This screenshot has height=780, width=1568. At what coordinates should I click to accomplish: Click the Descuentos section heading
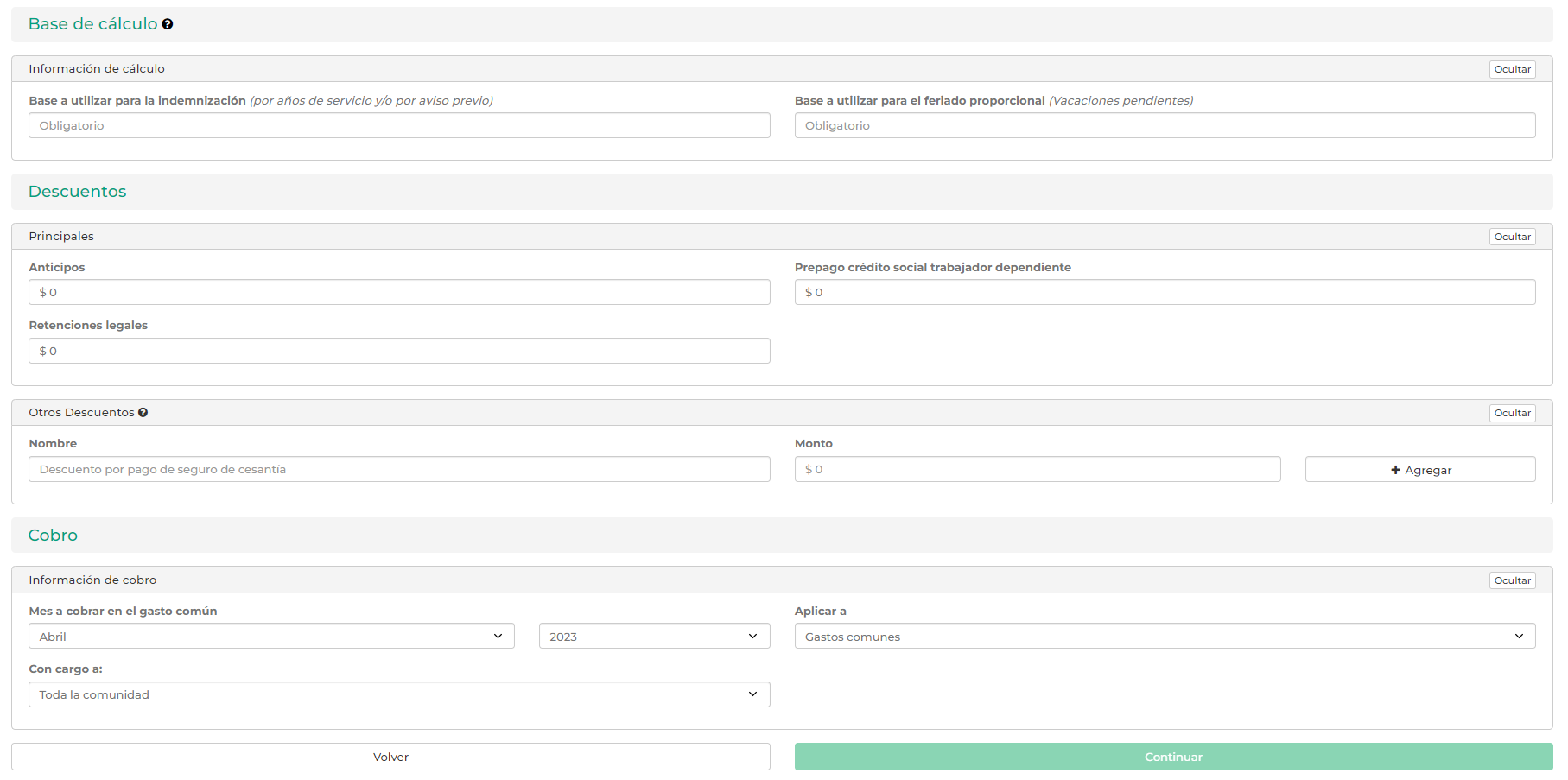(78, 192)
